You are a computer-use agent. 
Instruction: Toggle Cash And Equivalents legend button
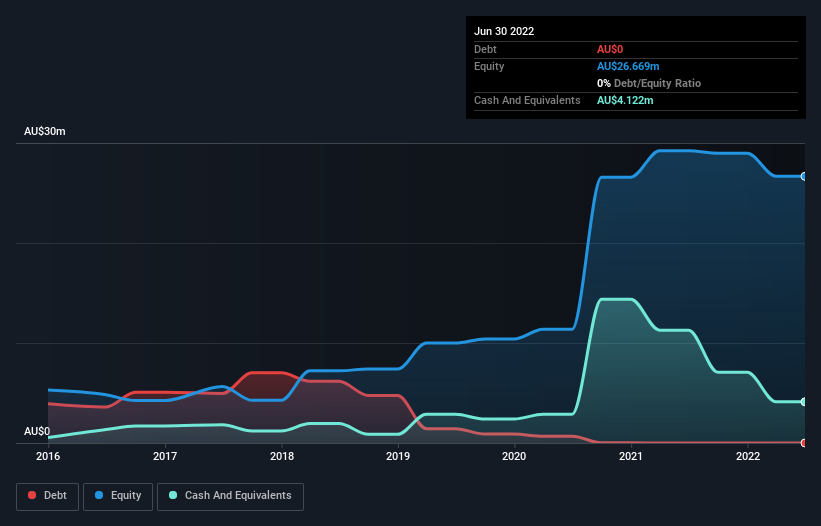230,496
